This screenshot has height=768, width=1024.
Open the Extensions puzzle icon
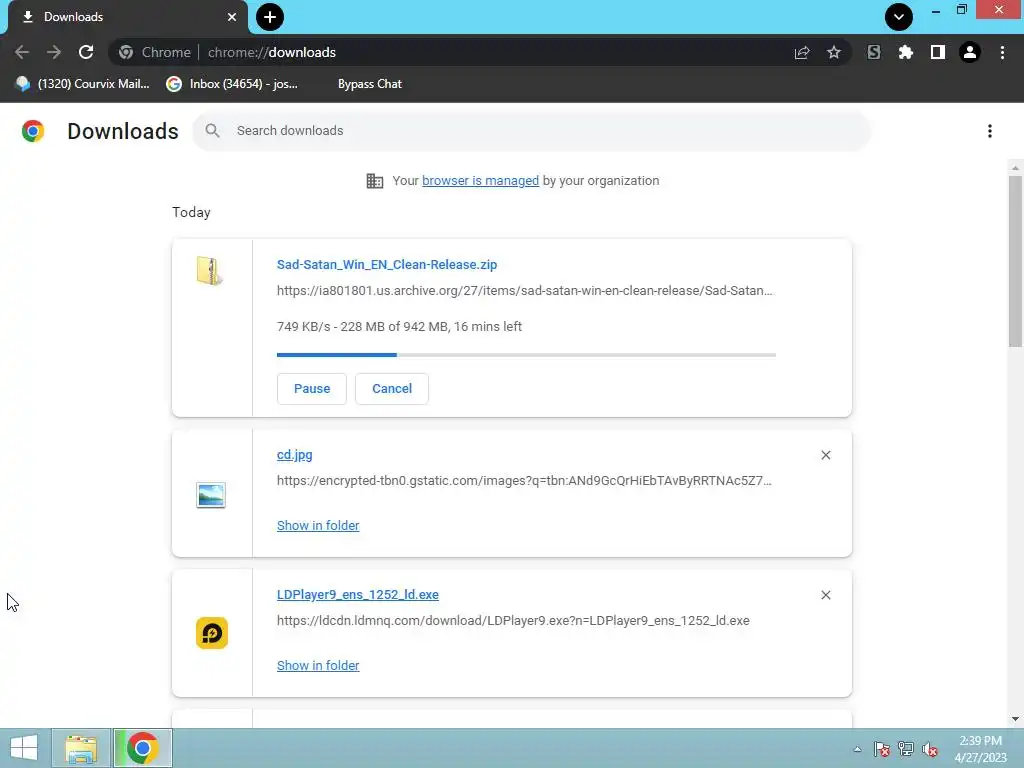905,52
